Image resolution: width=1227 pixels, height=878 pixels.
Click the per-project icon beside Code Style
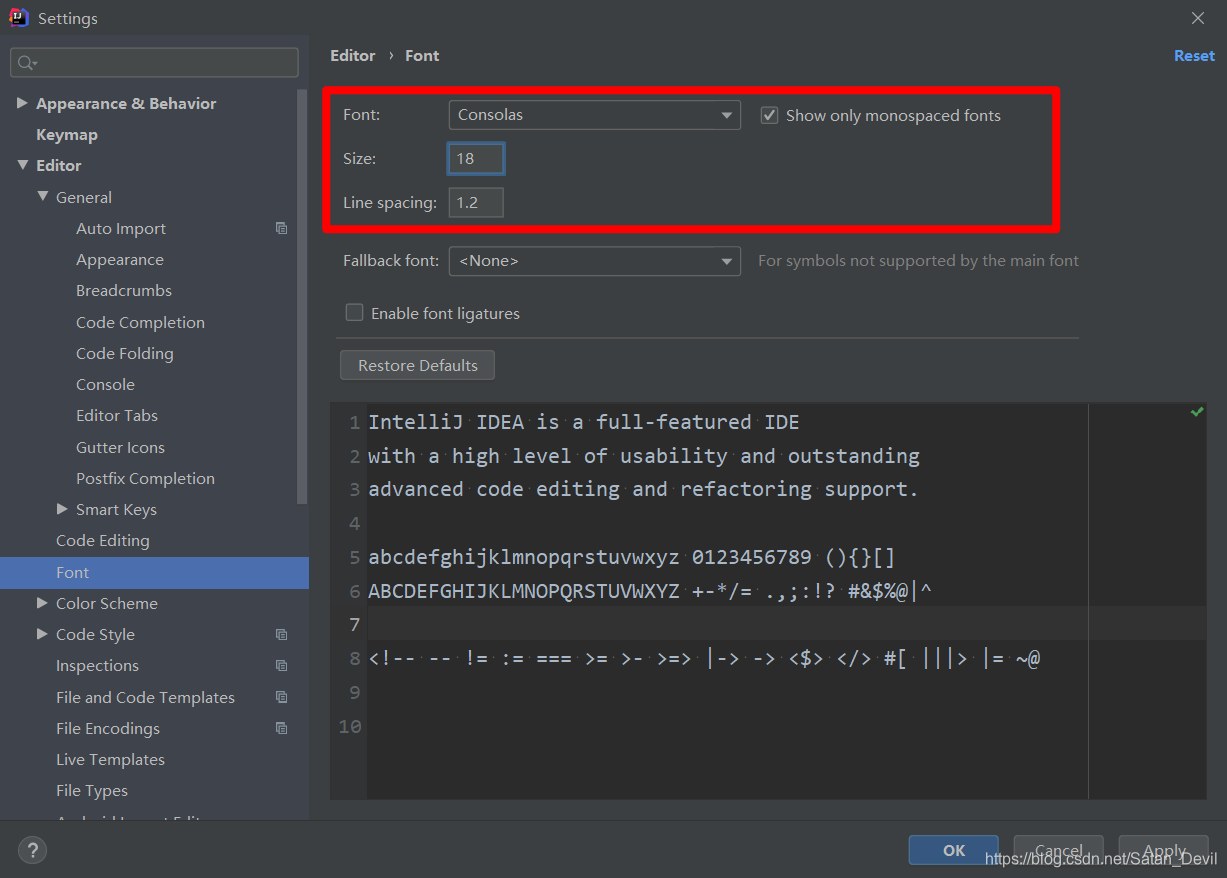point(282,634)
